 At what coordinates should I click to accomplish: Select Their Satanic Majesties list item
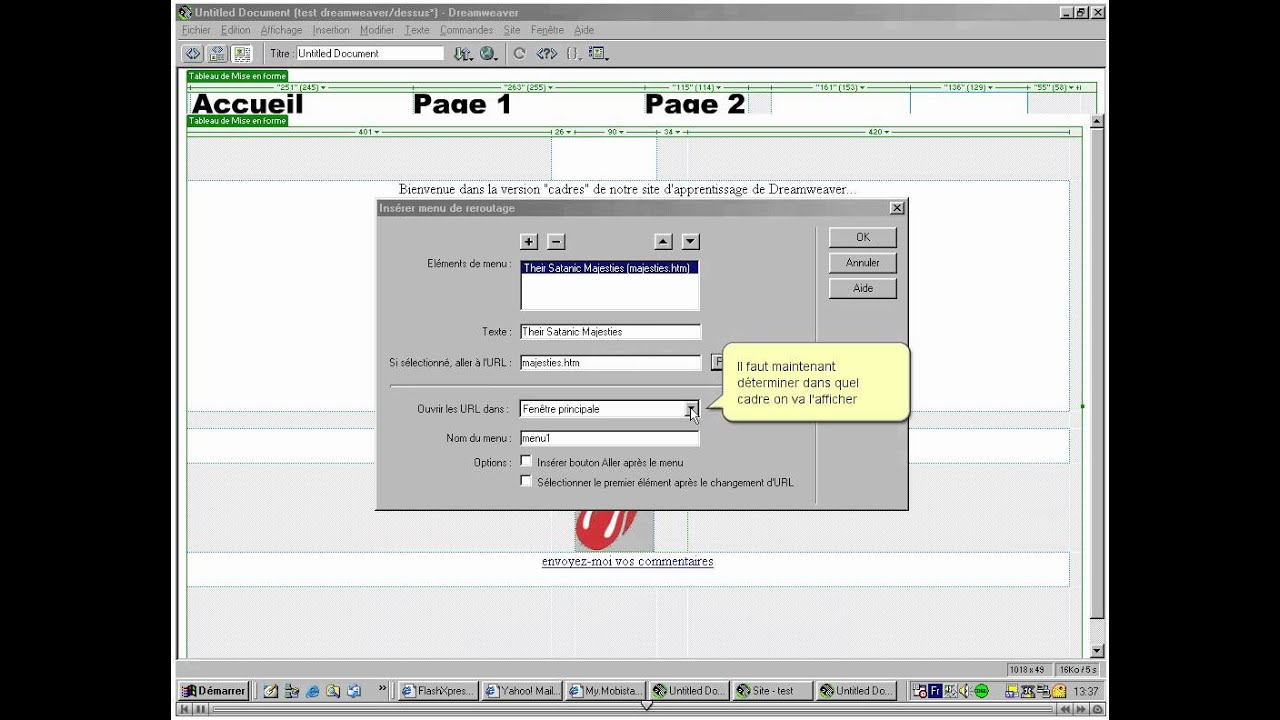pyautogui.click(x=609, y=268)
